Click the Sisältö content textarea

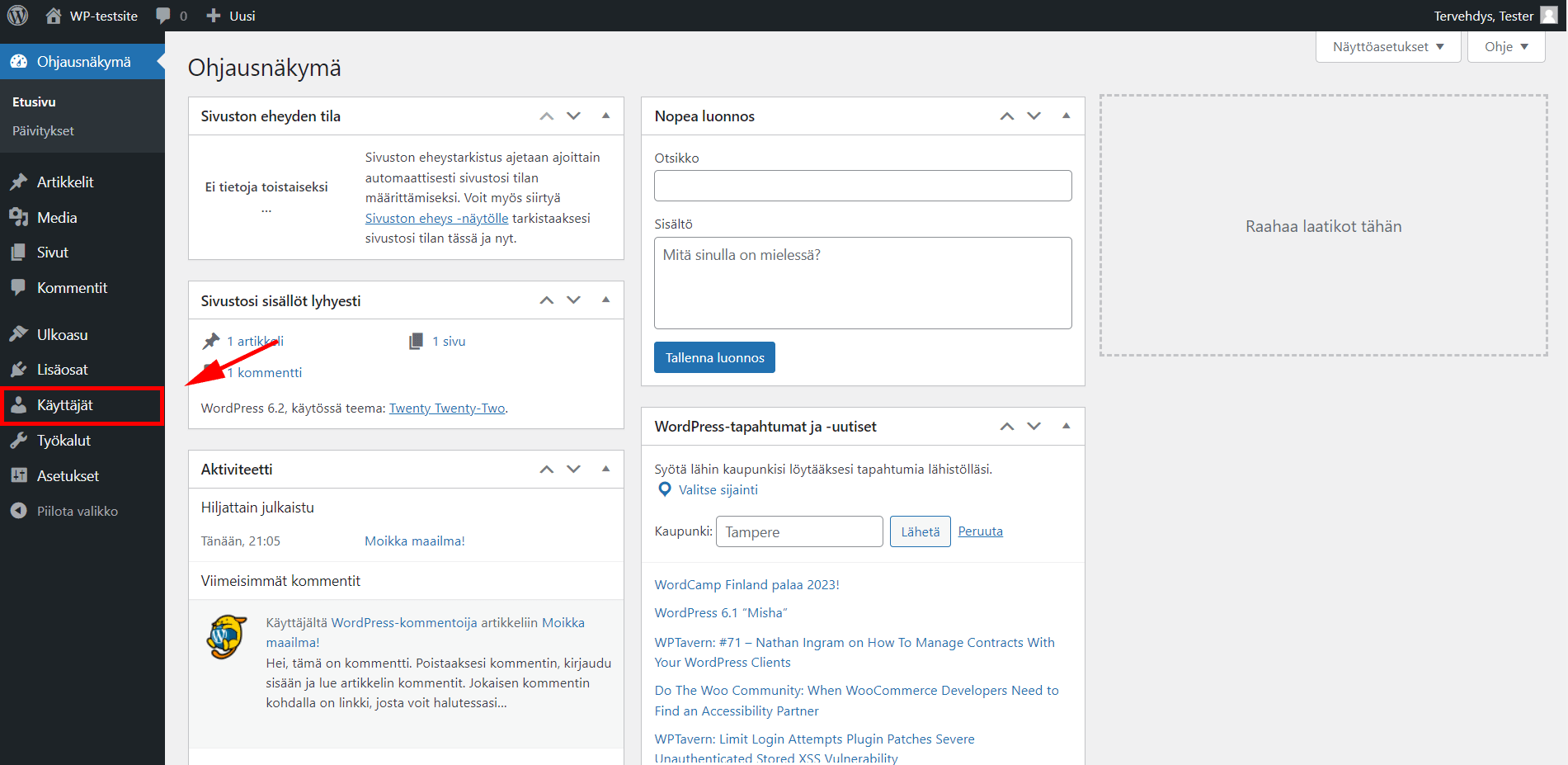(863, 283)
